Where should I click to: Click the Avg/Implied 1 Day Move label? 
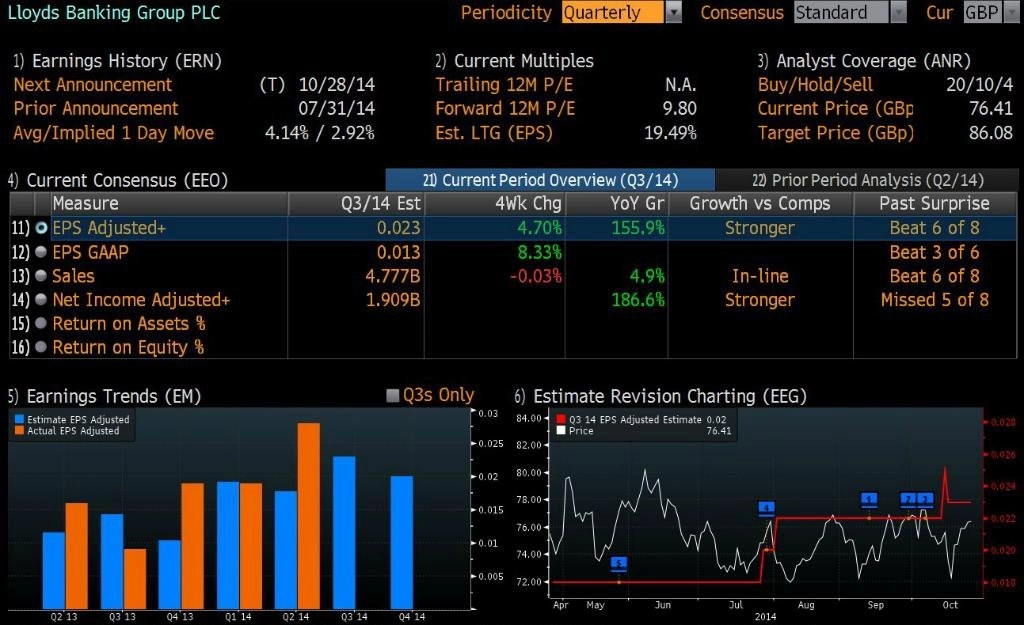[114, 133]
